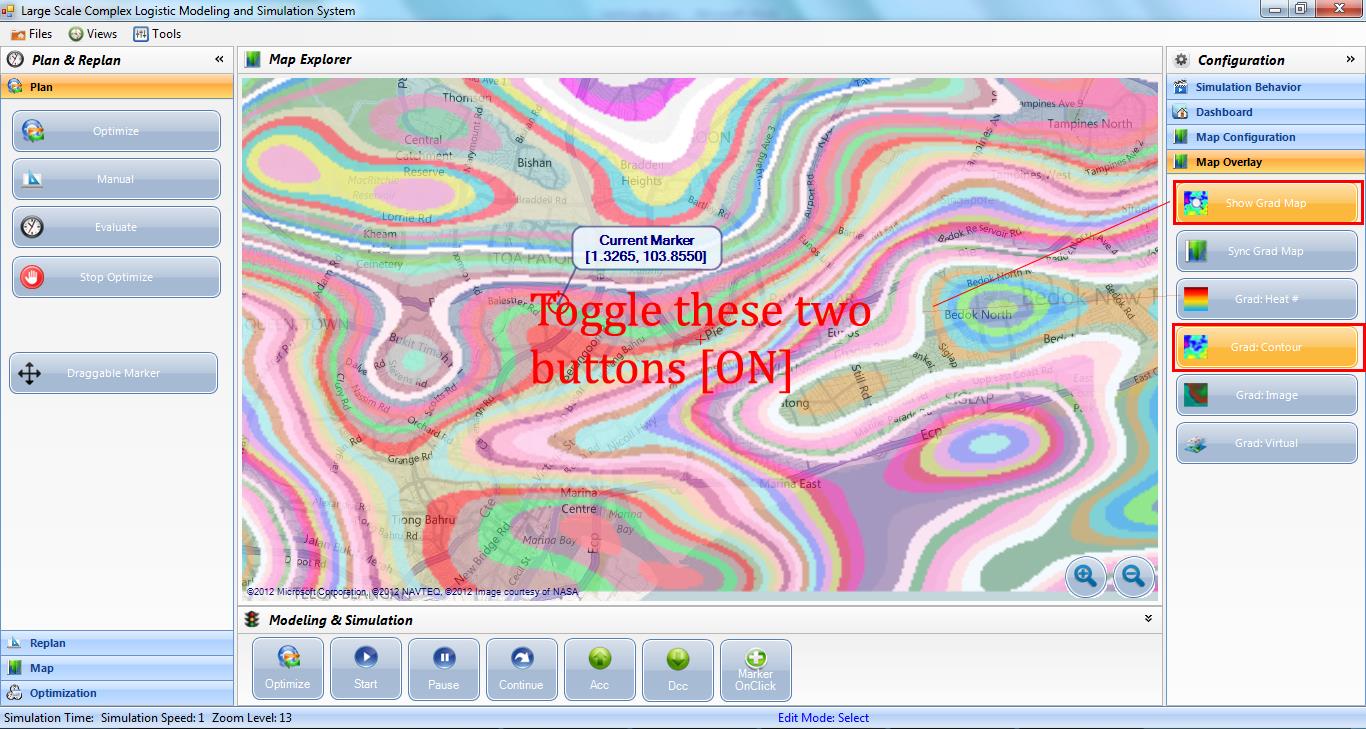Click the Marker OnClick button

point(756,669)
